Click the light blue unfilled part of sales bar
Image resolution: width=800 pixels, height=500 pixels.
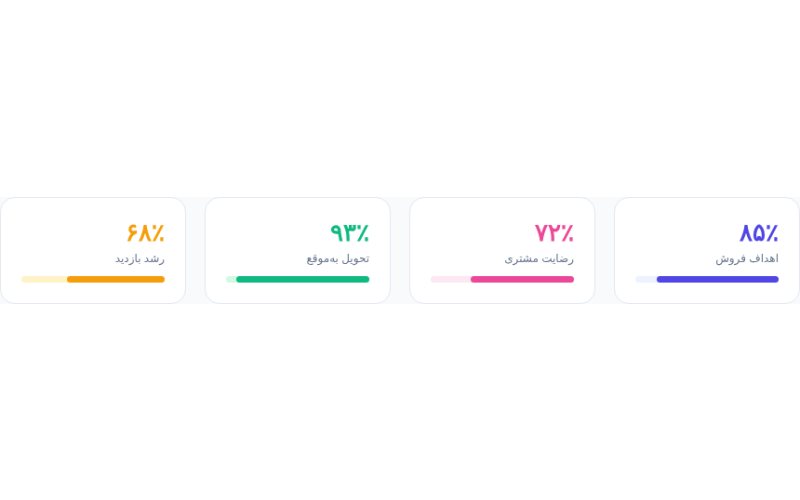(646, 279)
